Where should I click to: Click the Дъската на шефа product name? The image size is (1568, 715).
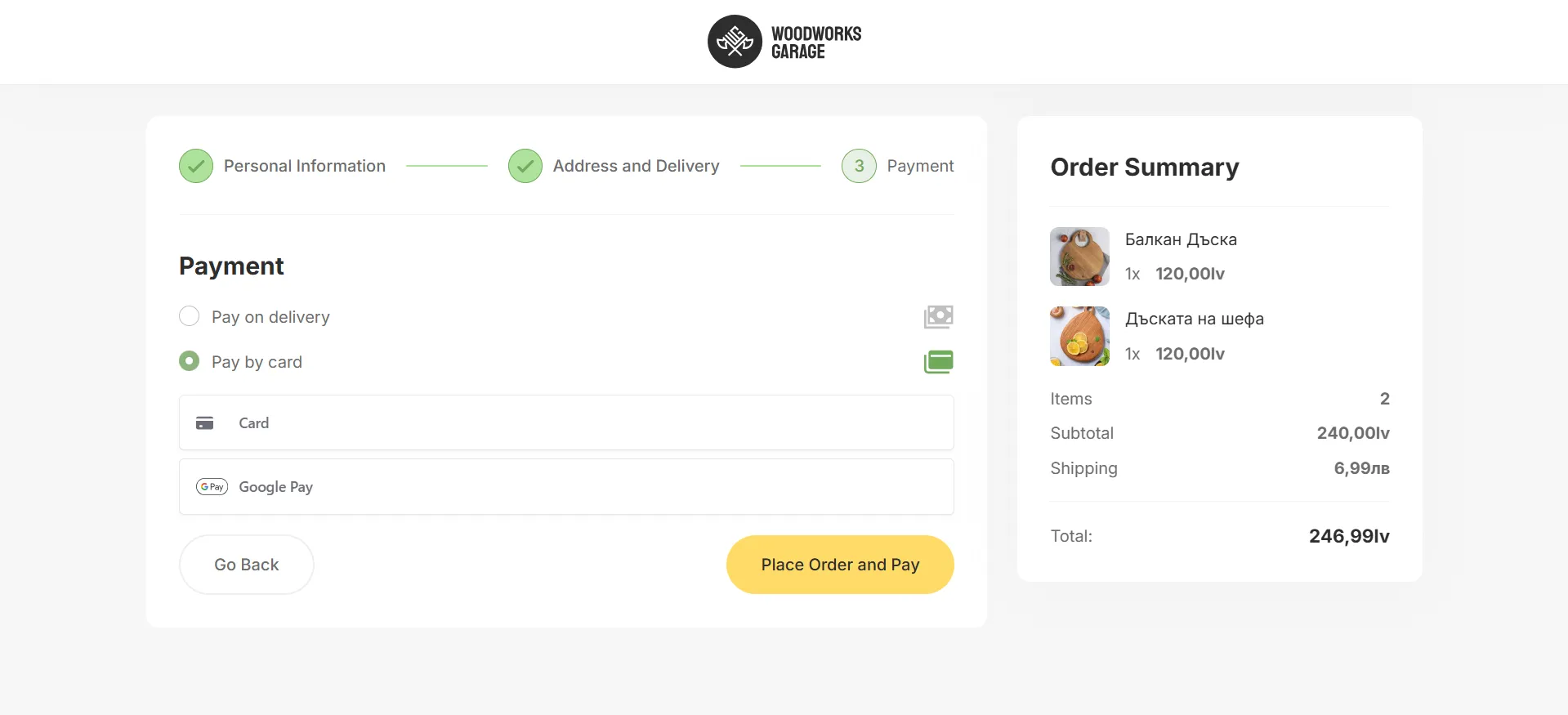(1194, 319)
